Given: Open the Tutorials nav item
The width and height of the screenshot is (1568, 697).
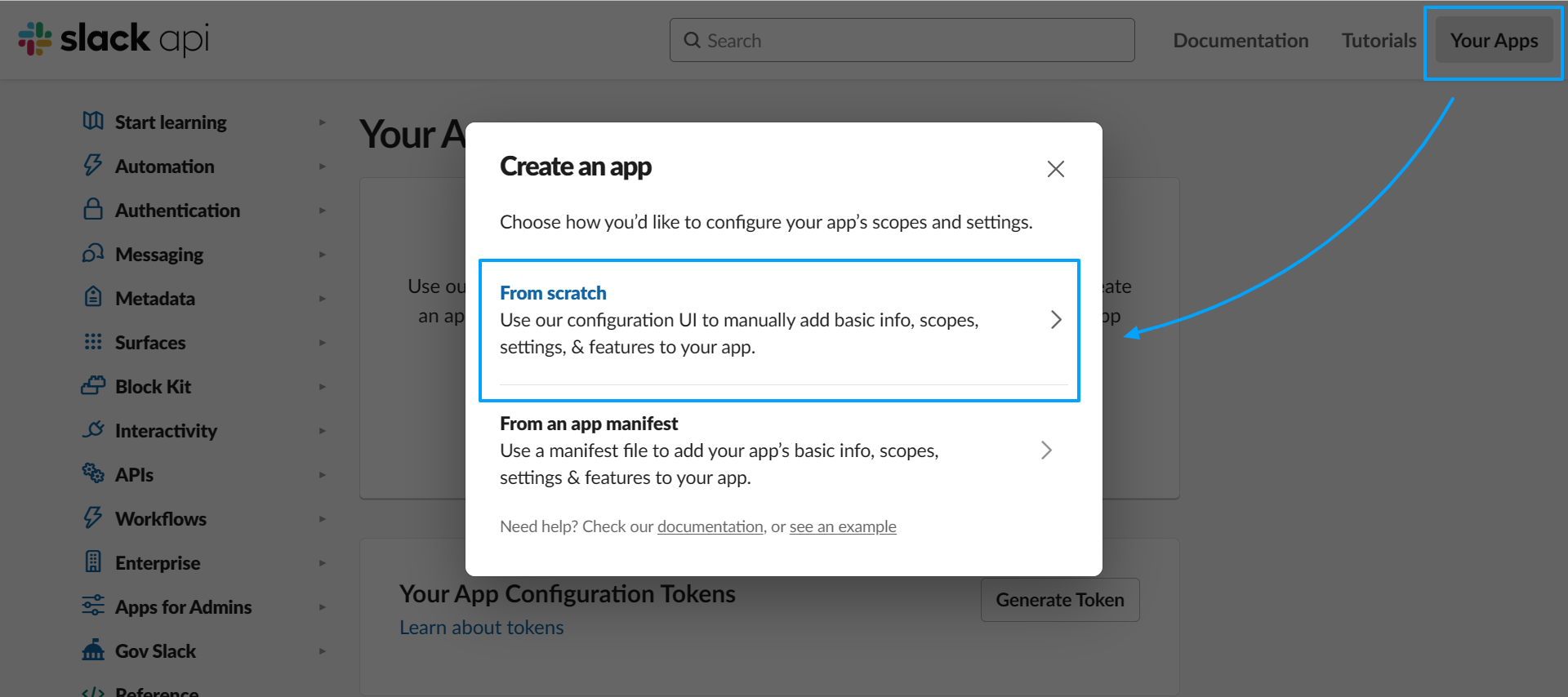Looking at the screenshot, I should pos(1379,41).
